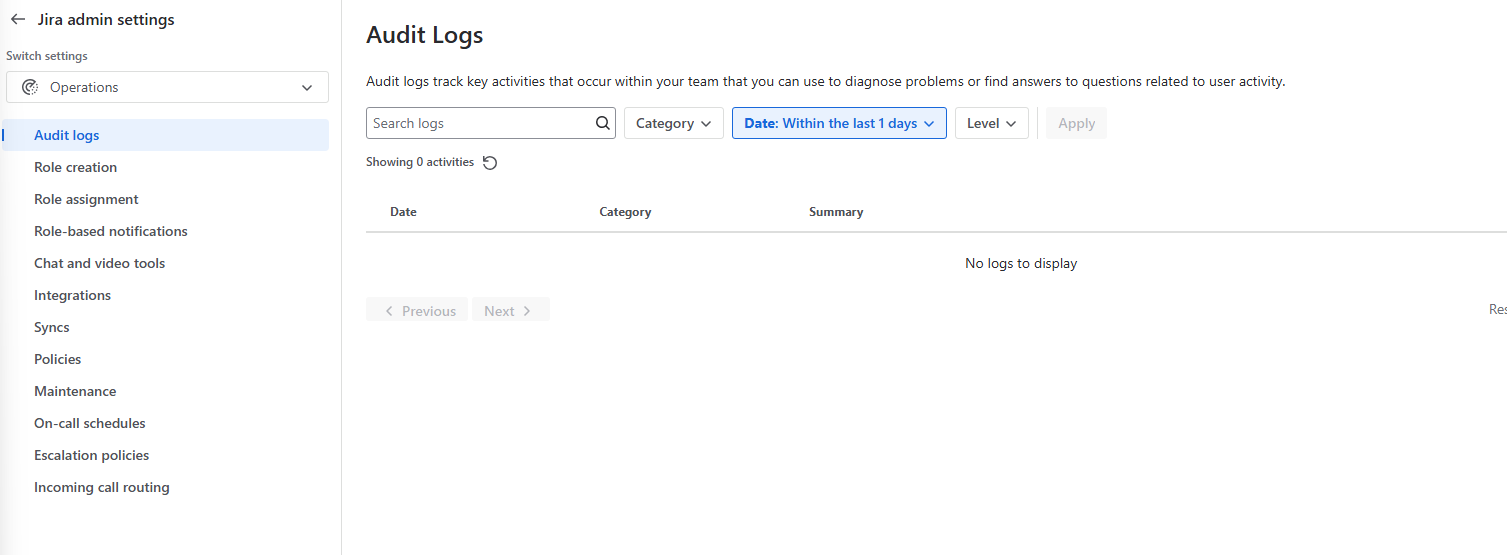The width and height of the screenshot is (1507, 555).
Task: Open Role creation settings
Action: tap(75, 167)
